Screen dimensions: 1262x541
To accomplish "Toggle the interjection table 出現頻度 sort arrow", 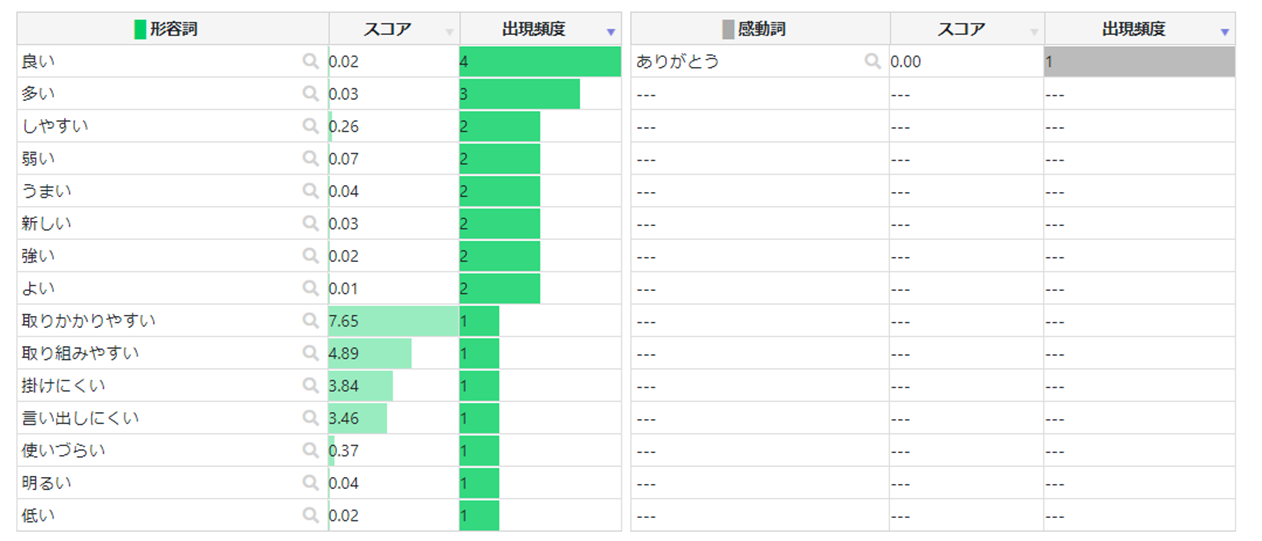I will pyautogui.click(x=1224, y=32).
